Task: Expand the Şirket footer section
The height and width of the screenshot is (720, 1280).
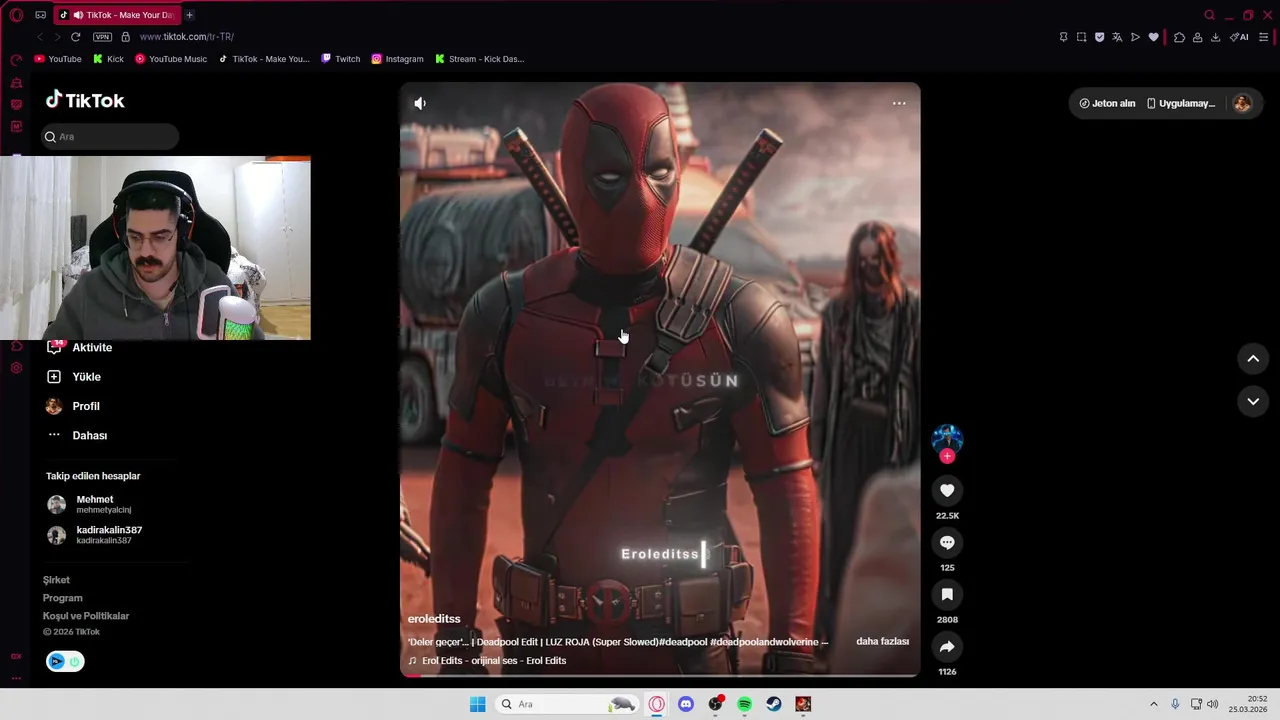Action: [x=56, y=580]
